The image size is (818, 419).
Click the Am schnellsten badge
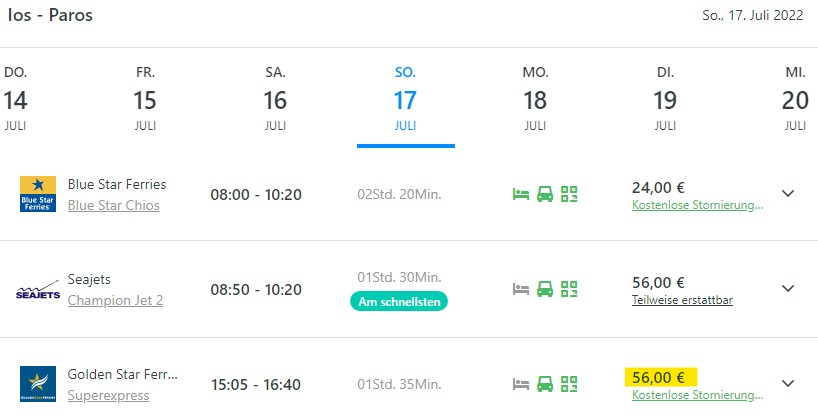click(x=399, y=302)
